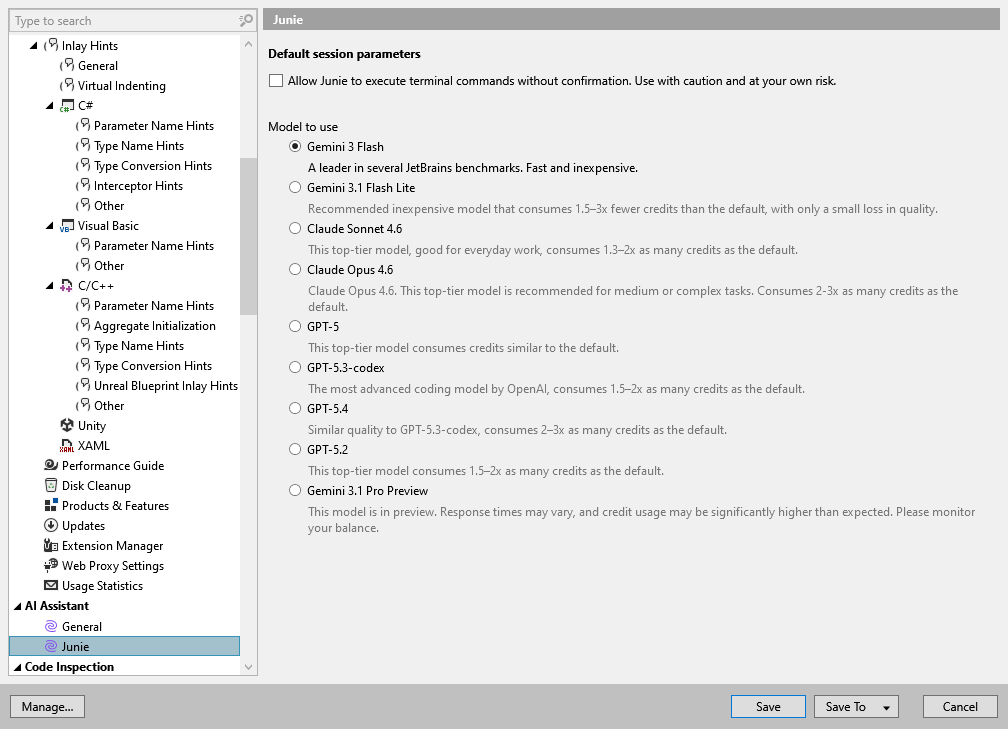The height and width of the screenshot is (729, 1008).
Task: Click the Interceptor Hints item icon
Action: (x=83, y=185)
